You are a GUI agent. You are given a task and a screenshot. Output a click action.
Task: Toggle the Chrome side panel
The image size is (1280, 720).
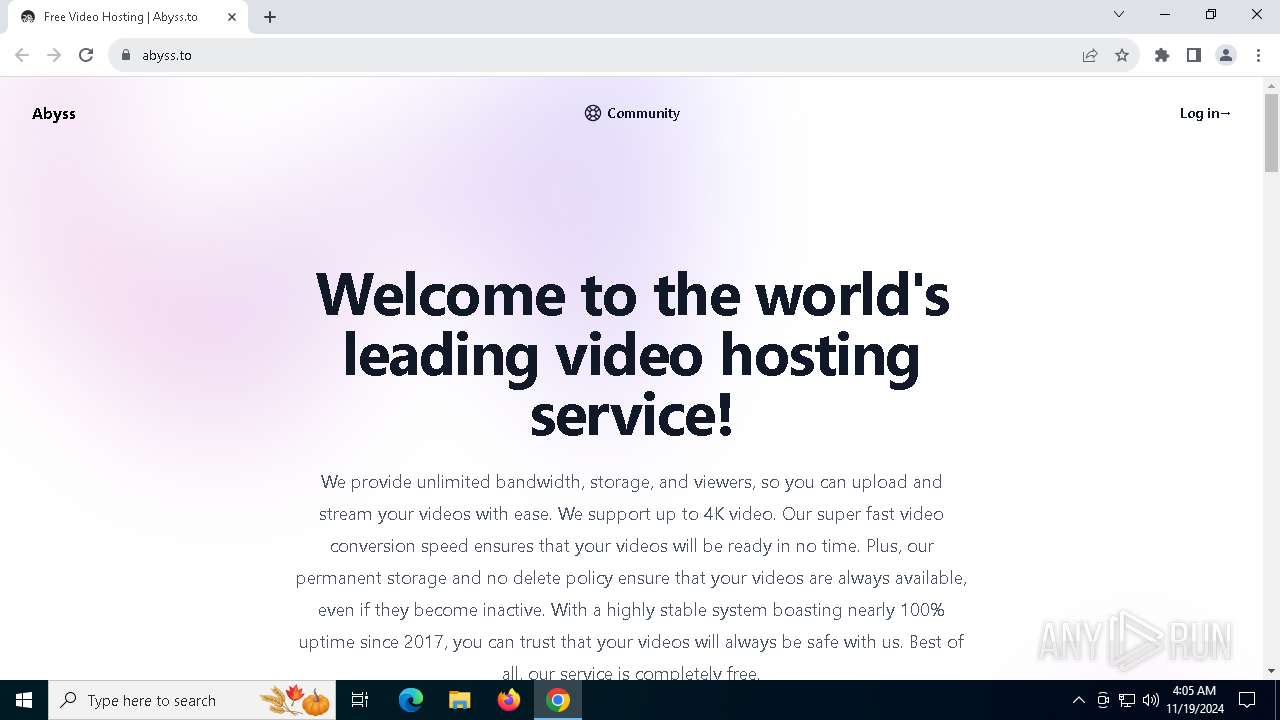point(1194,55)
